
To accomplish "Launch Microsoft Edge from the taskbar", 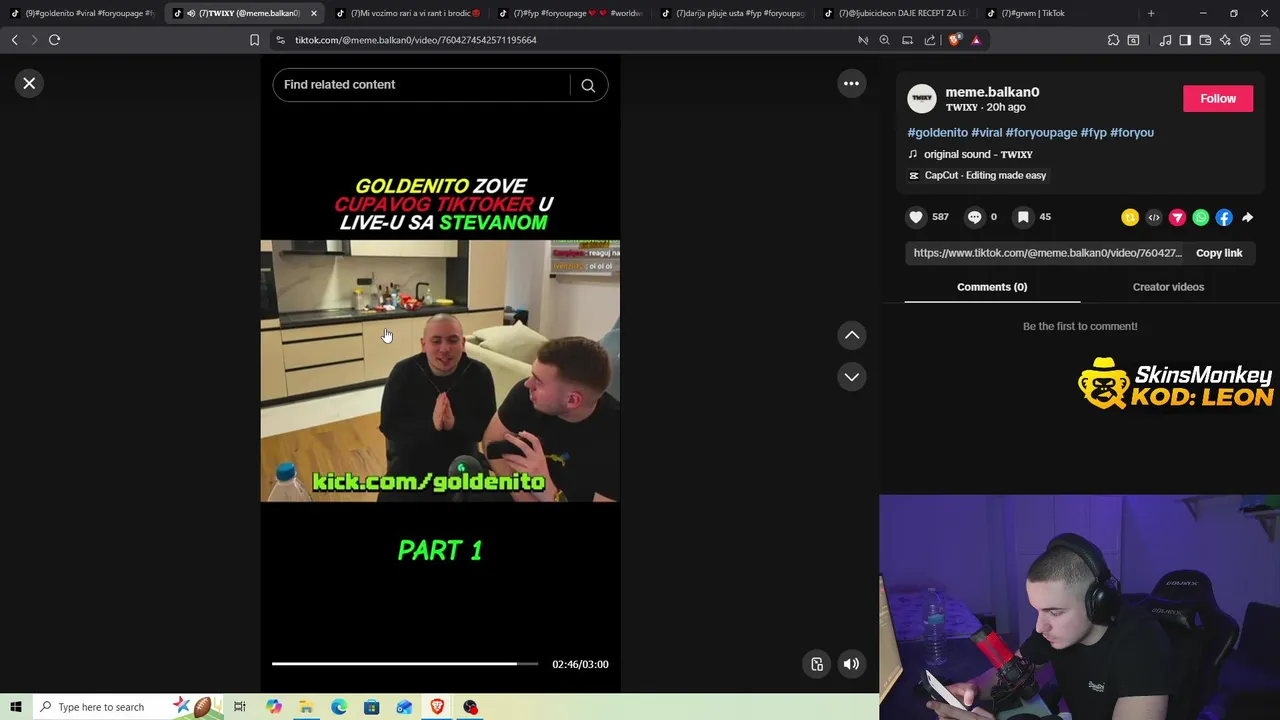I will (x=339, y=707).
